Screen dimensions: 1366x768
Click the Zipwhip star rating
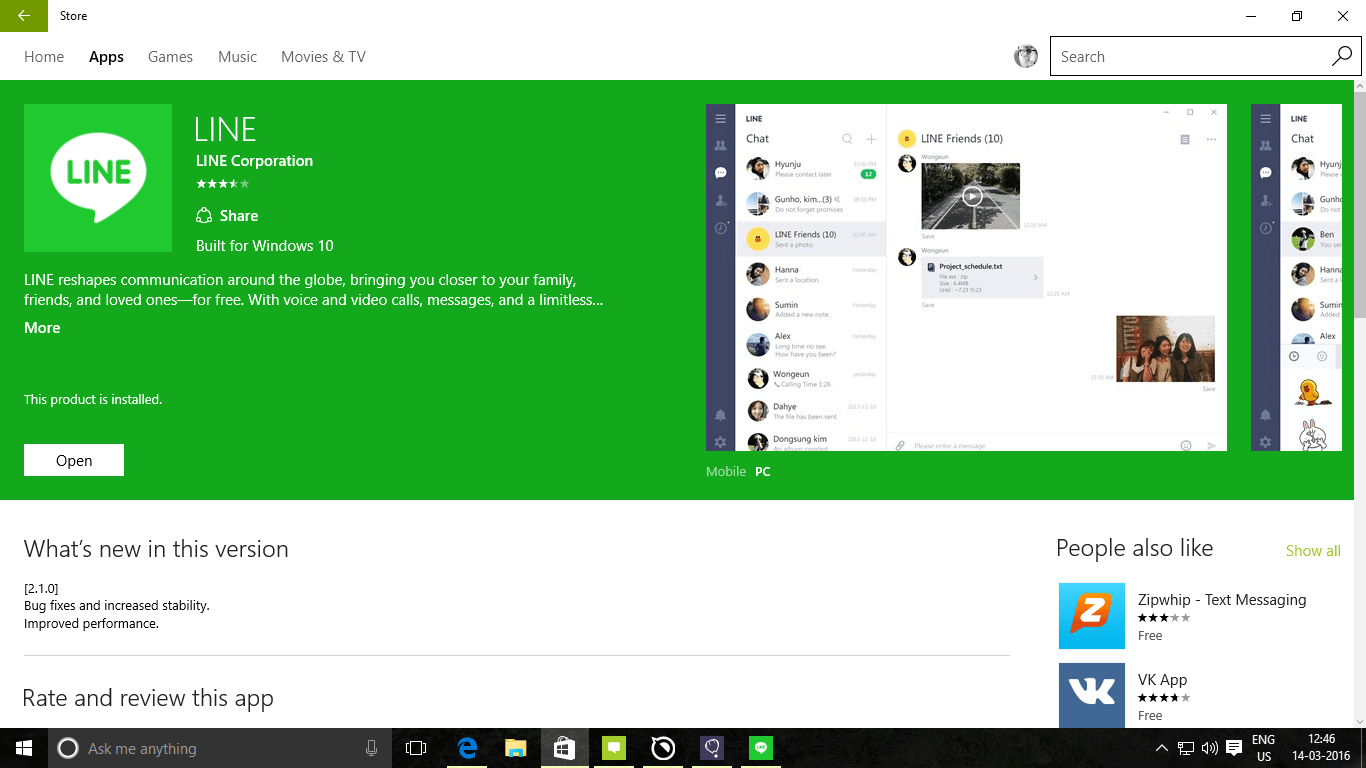(x=1164, y=618)
